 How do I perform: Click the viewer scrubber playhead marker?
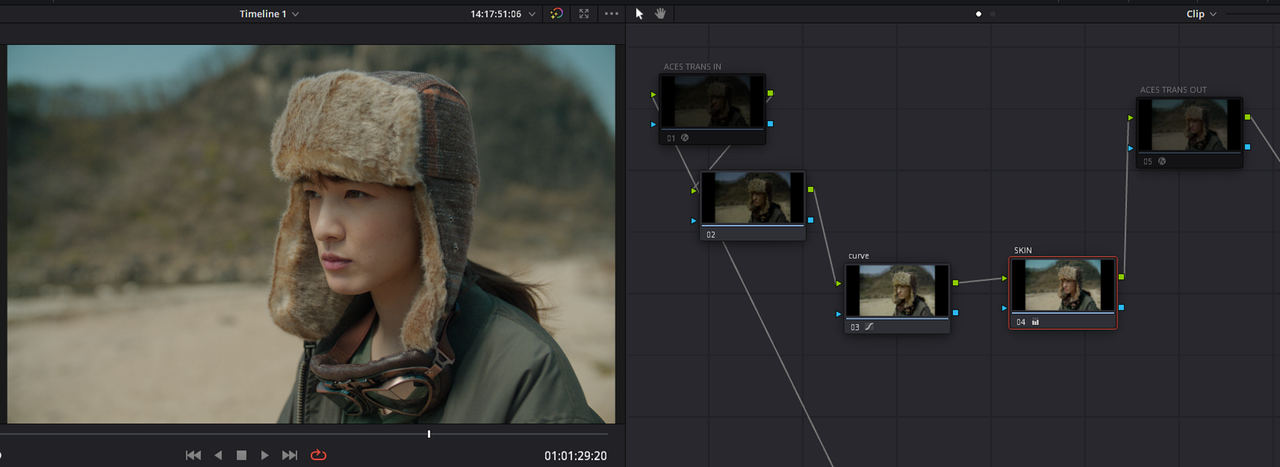(429, 434)
